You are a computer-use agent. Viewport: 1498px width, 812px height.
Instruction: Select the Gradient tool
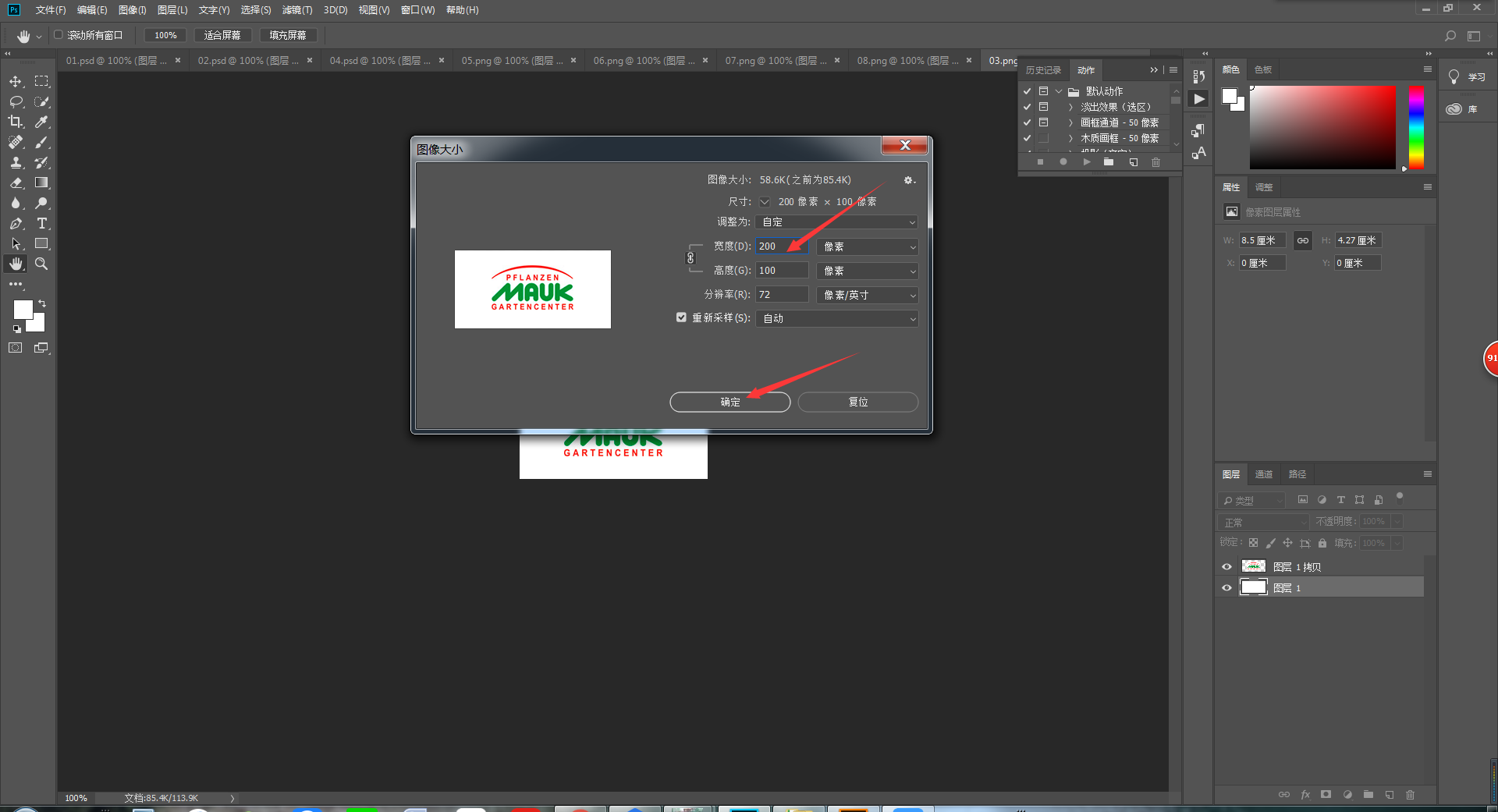41,183
